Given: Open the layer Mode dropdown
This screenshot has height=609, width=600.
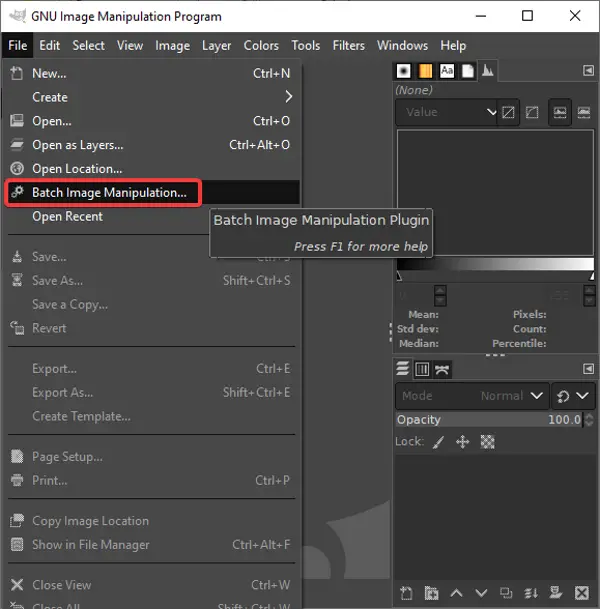Looking at the screenshot, I should 472,396.
